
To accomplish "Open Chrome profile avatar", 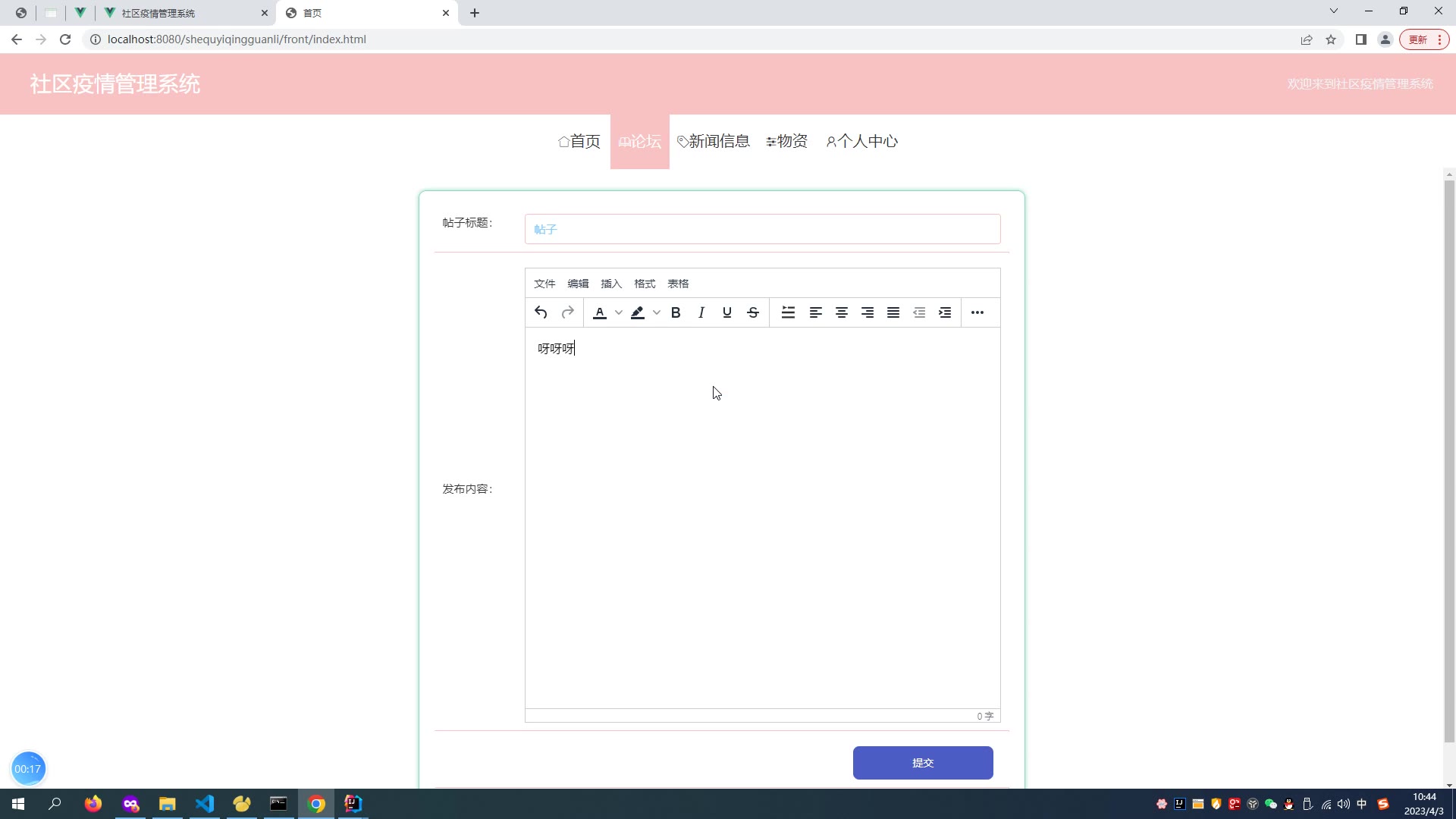I will coord(1385,39).
